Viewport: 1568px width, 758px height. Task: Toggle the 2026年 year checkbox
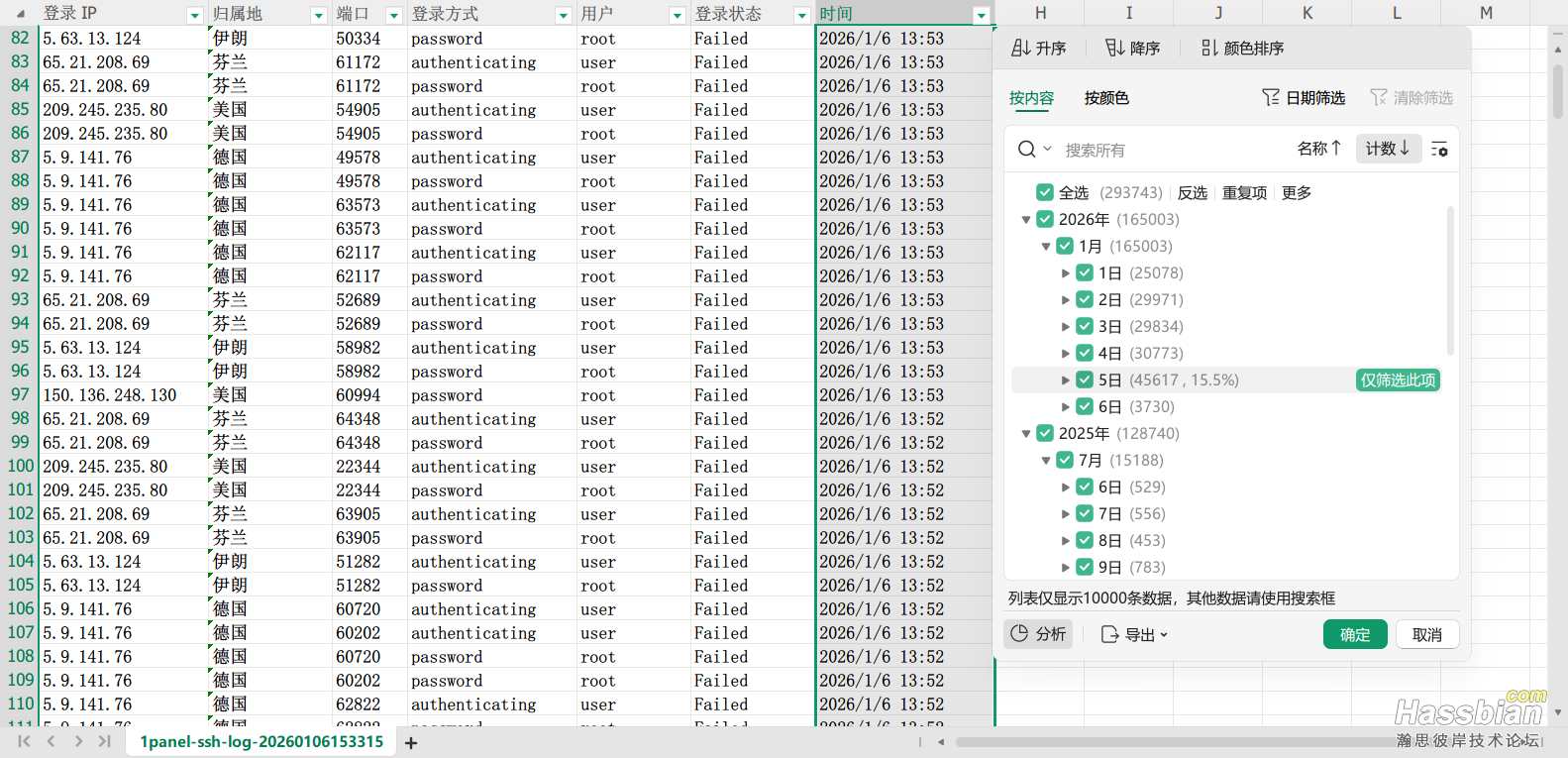click(1045, 219)
